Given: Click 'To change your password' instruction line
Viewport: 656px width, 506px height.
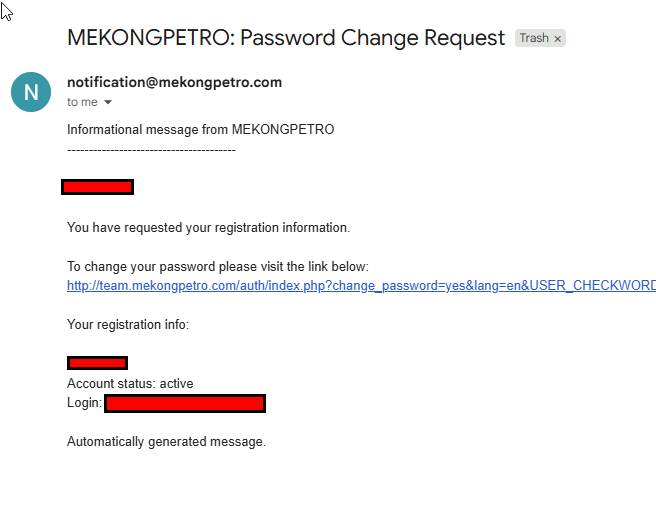Looking at the screenshot, I should 218,267.
